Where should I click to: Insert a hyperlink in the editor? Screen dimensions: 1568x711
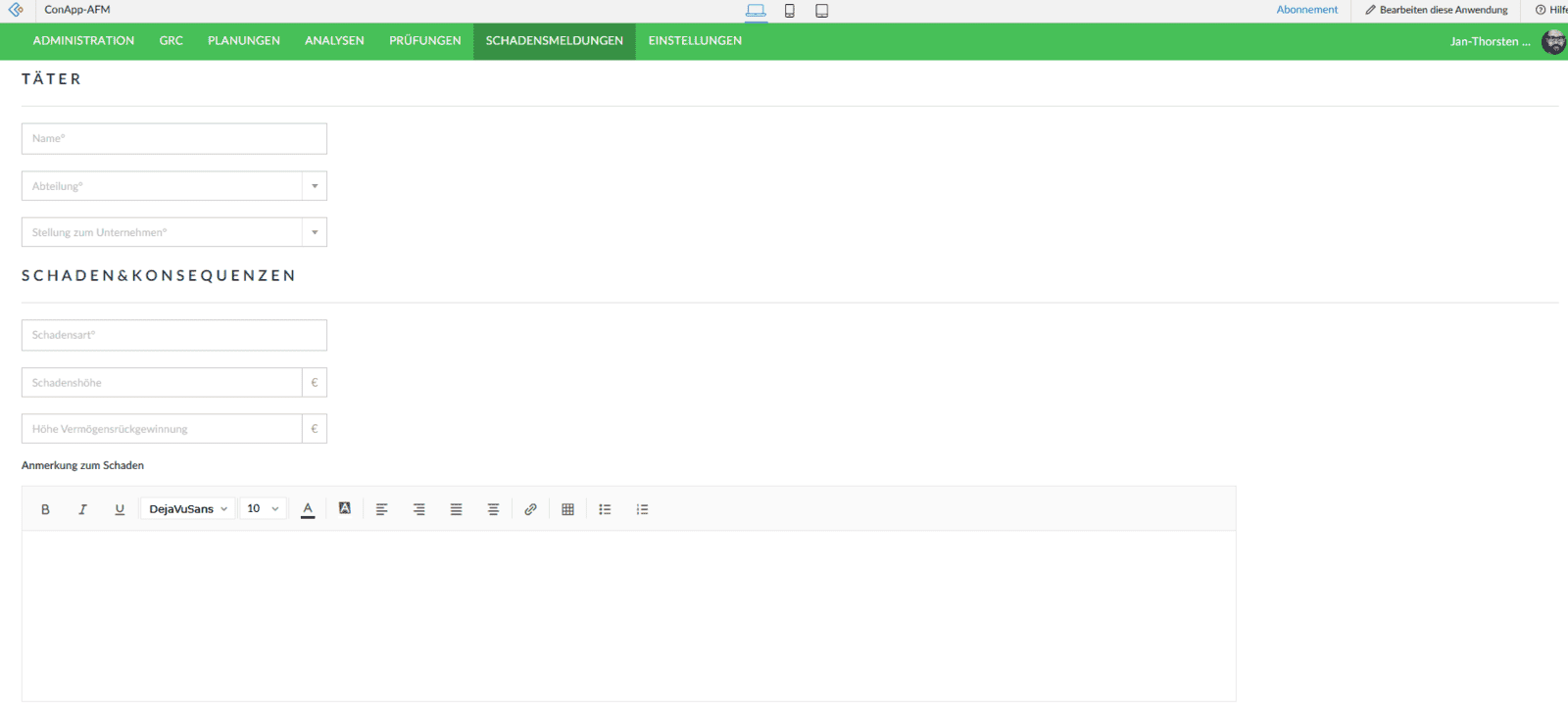coord(530,509)
